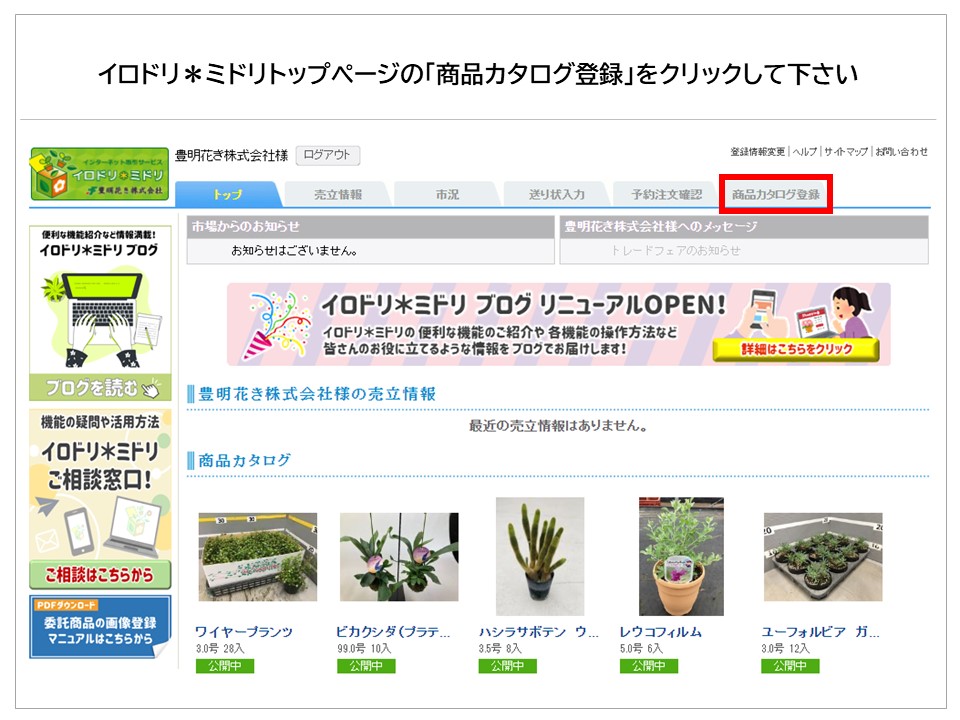Viewport: 960px width, 720px height.
Task: Click the イロドリ＊ミドリ site logo
Action: (x=99, y=174)
